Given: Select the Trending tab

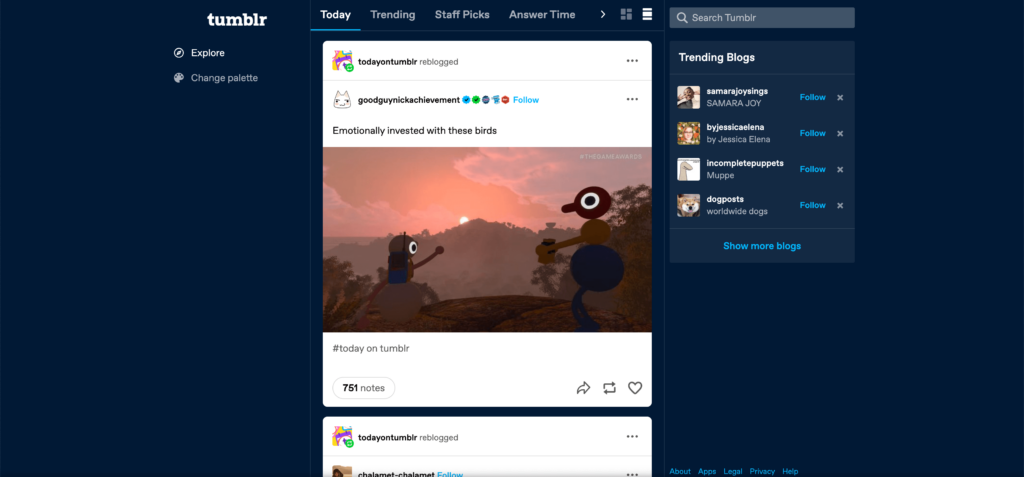Looking at the screenshot, I should 392,14.
